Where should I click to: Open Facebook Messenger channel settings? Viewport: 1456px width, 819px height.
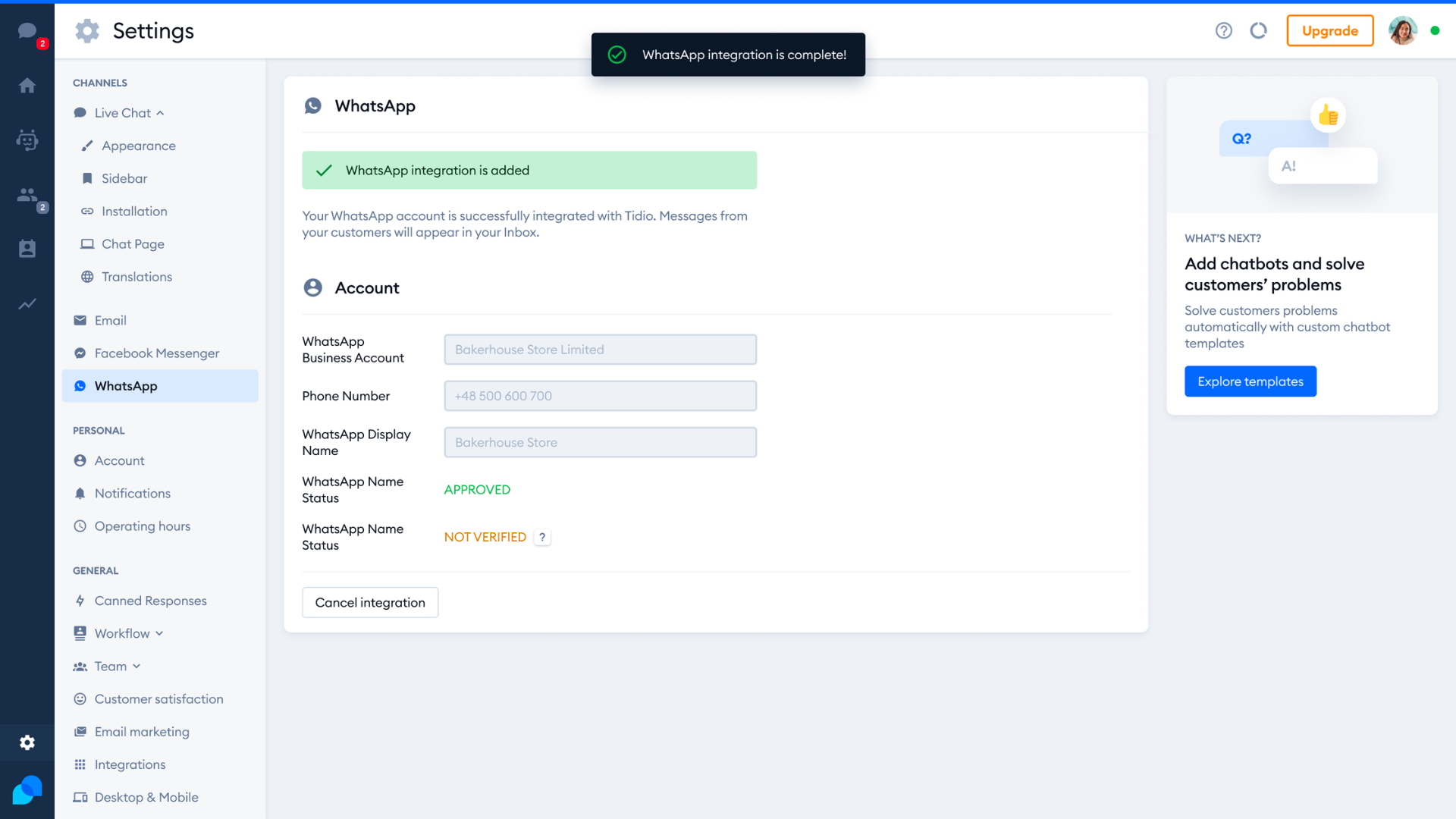point(156,353)
